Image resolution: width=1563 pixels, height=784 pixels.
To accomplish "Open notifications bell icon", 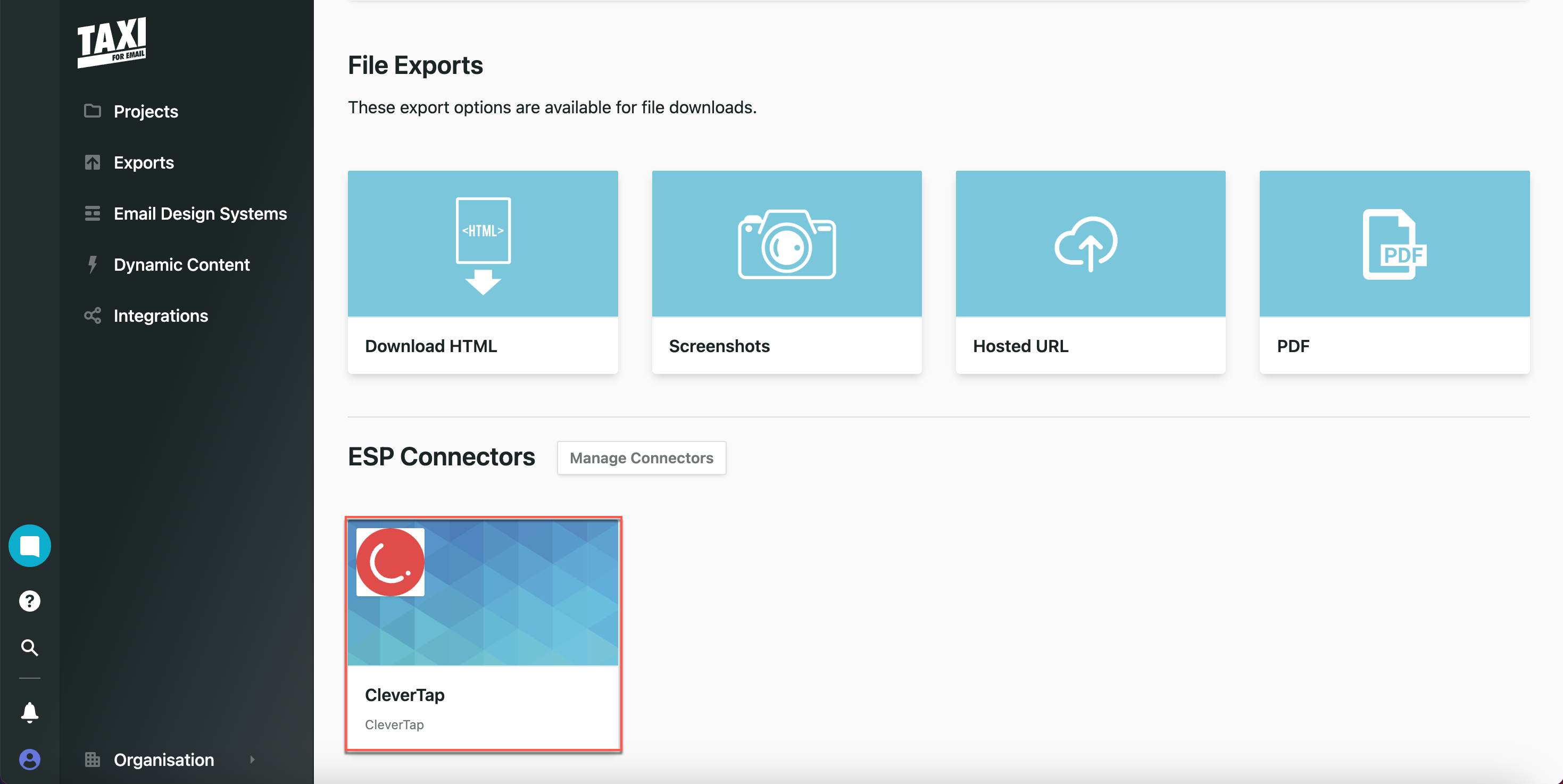I will click(x=30, y=711).
